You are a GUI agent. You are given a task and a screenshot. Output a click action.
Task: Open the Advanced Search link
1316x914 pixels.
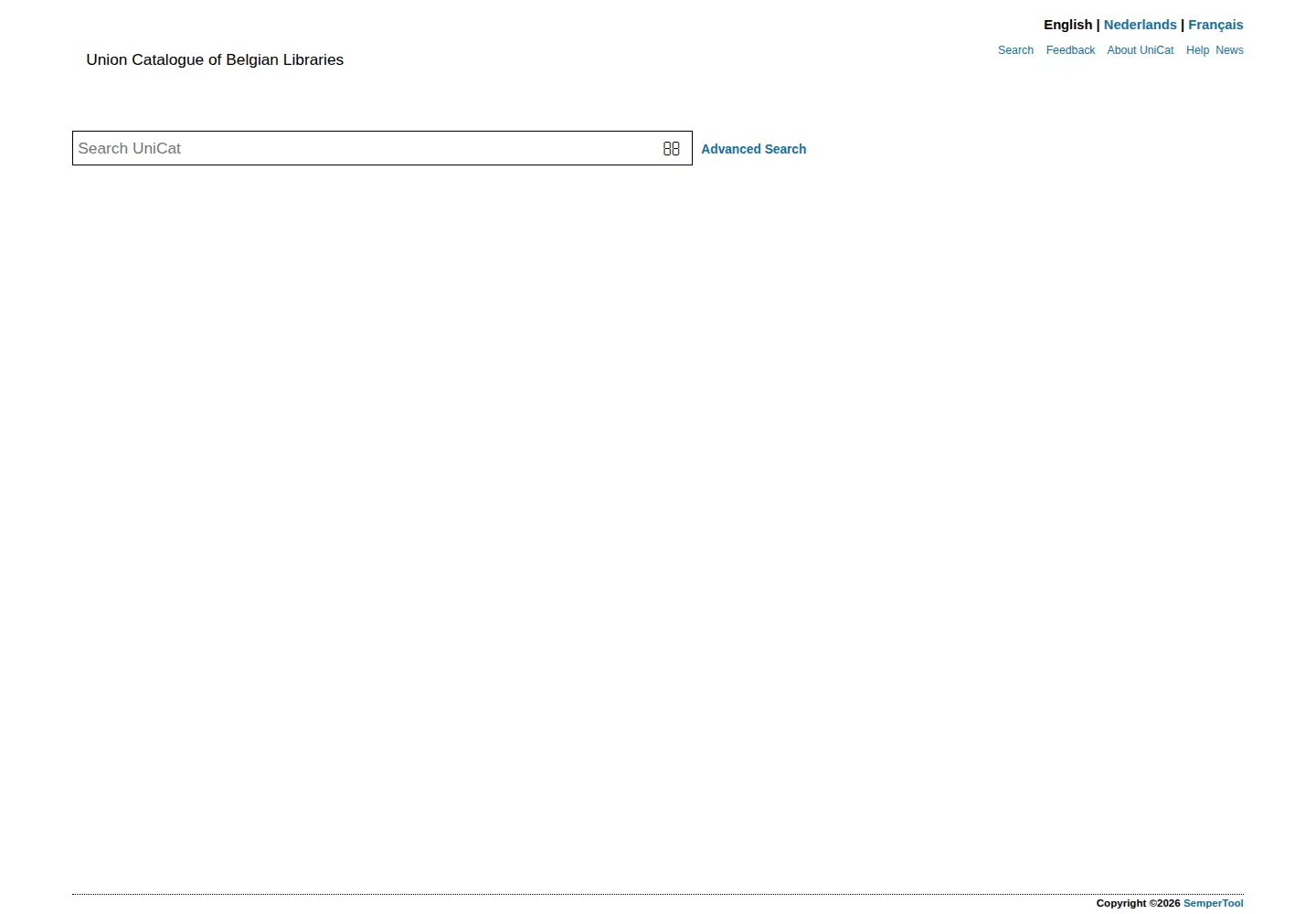(753, 149)
